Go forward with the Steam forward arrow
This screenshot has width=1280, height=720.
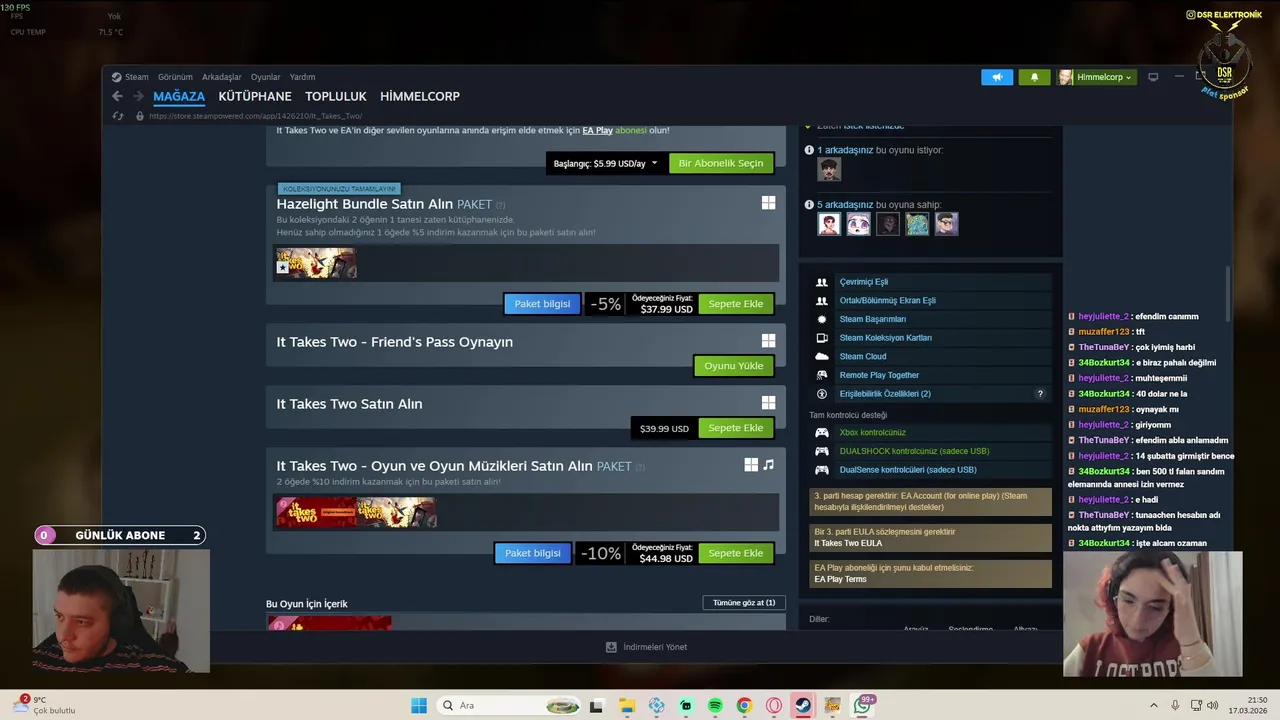[138, 96]
